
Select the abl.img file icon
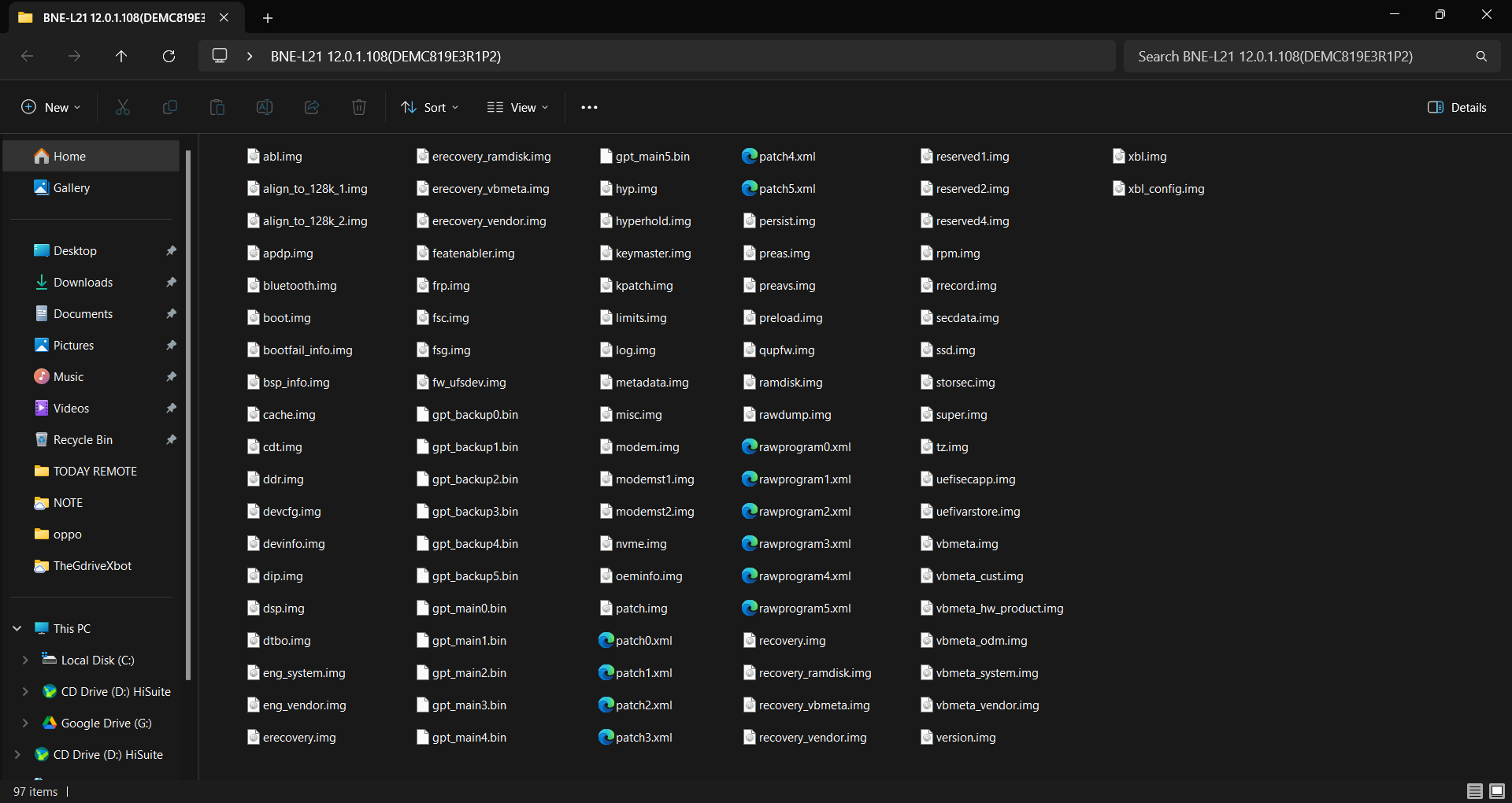[x=254, y=156]
